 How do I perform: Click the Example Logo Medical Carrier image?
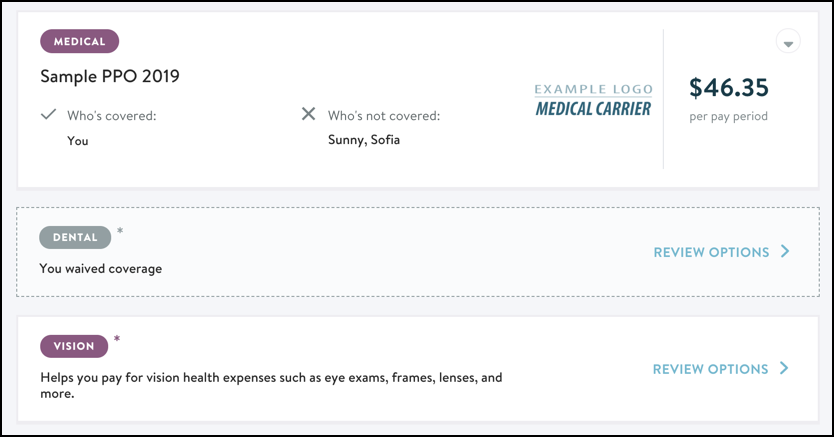pyautogui.click(x=593, y=100)
